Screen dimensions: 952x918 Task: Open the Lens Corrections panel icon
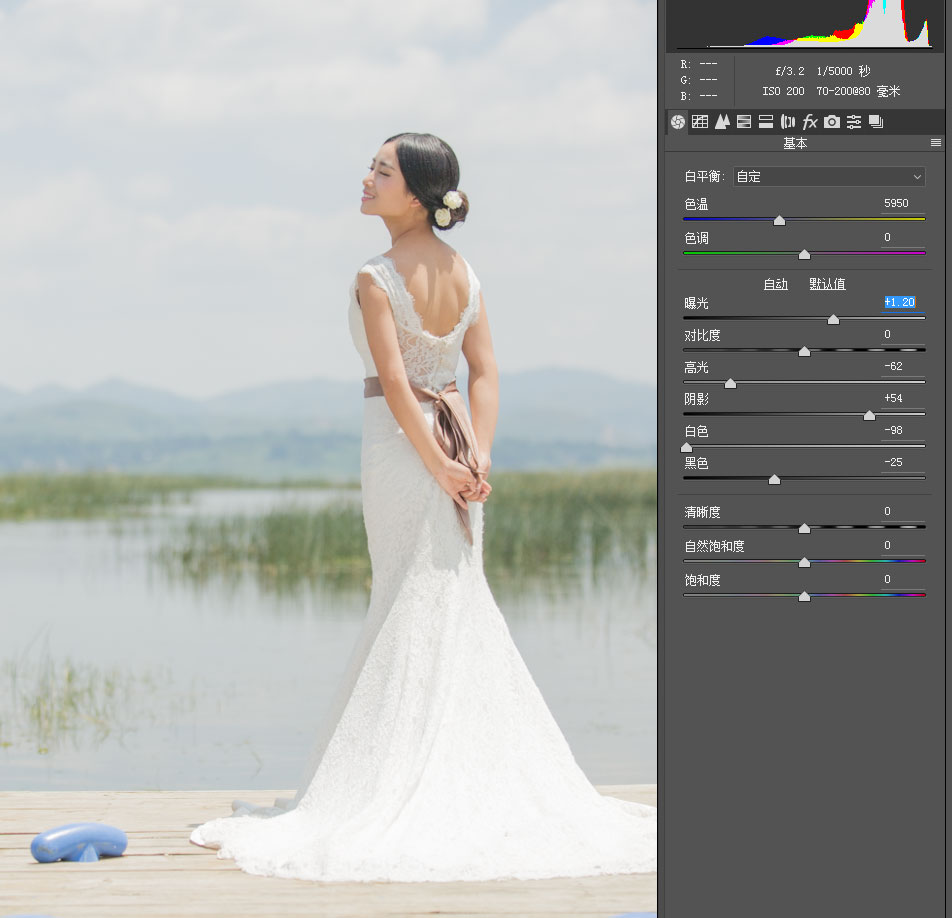coord(788,121)
